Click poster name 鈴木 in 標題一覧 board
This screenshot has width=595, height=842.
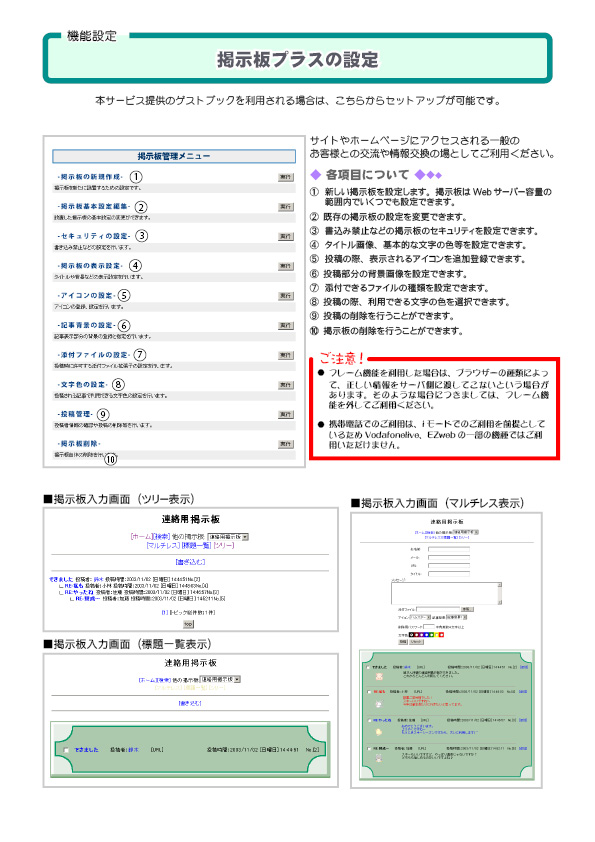(x=133, y=750)
